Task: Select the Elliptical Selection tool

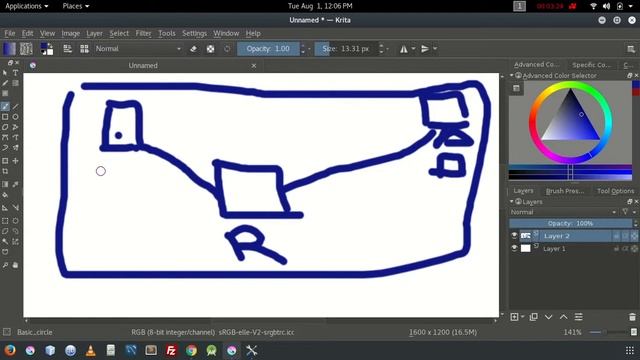Action: click(16, 221)
